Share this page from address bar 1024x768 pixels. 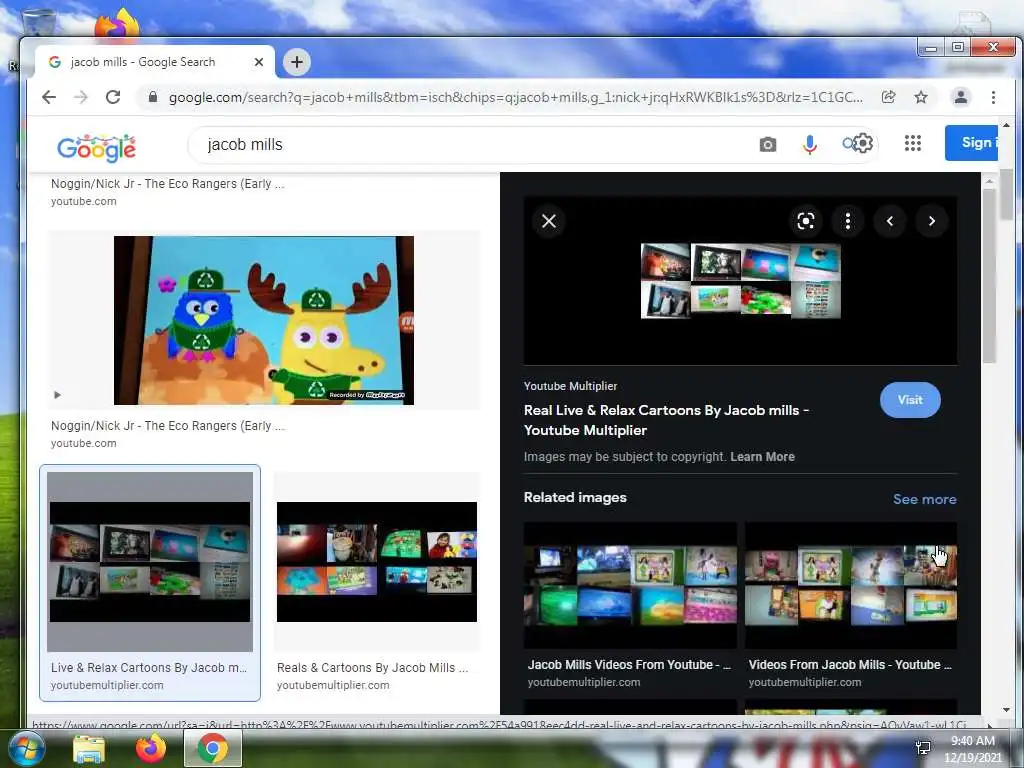(888, 97)
